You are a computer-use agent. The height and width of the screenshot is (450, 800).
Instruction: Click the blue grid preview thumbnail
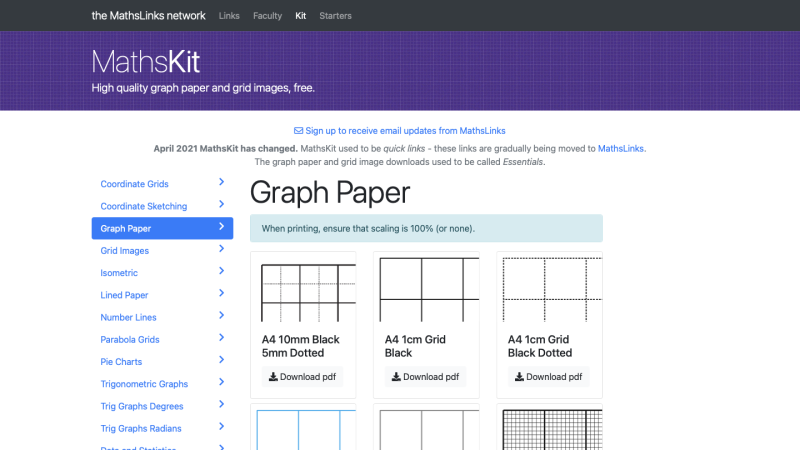point(303,428)
